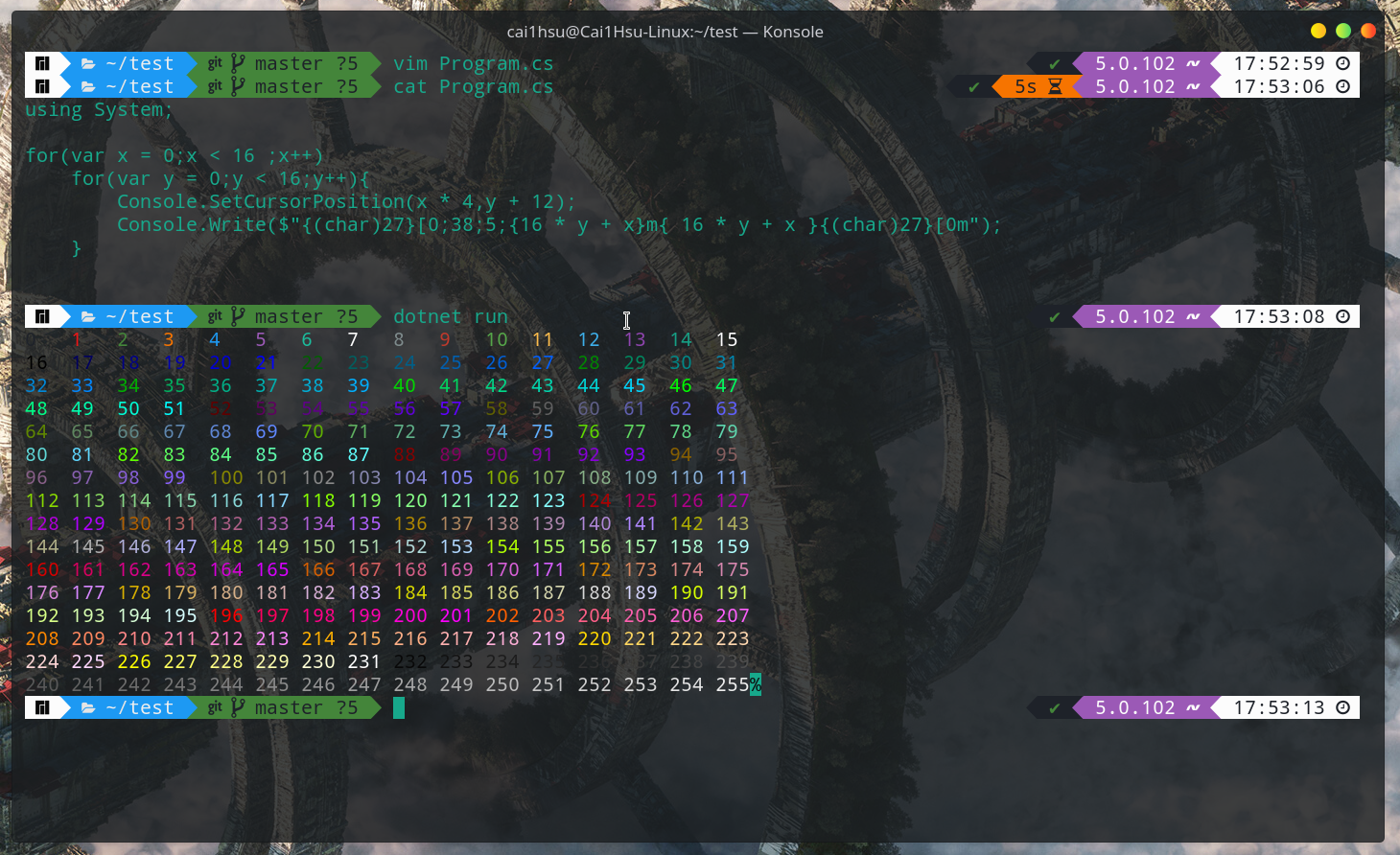The width and height of the screenshot is (1400, 855).
Task: Click the terminal cursor block on the last prompt
Action: point(399,707)
